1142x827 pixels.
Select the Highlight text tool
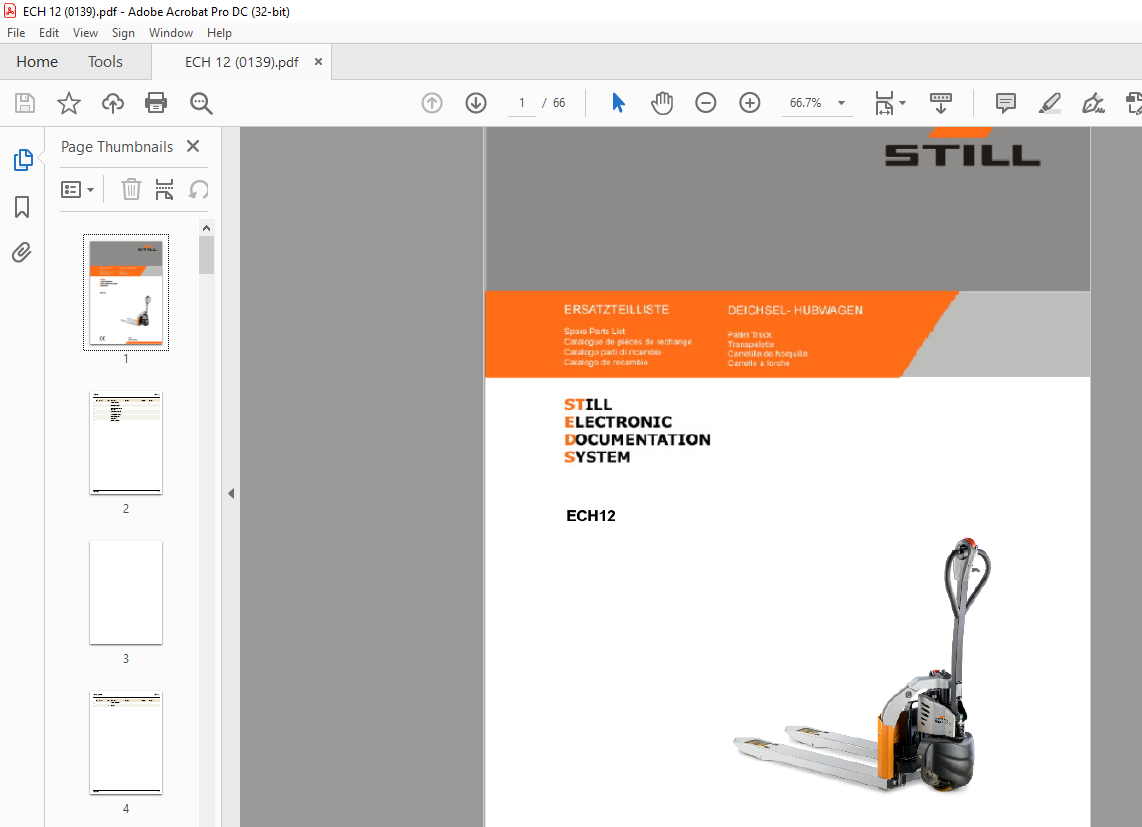click(x=1050, y=103)
